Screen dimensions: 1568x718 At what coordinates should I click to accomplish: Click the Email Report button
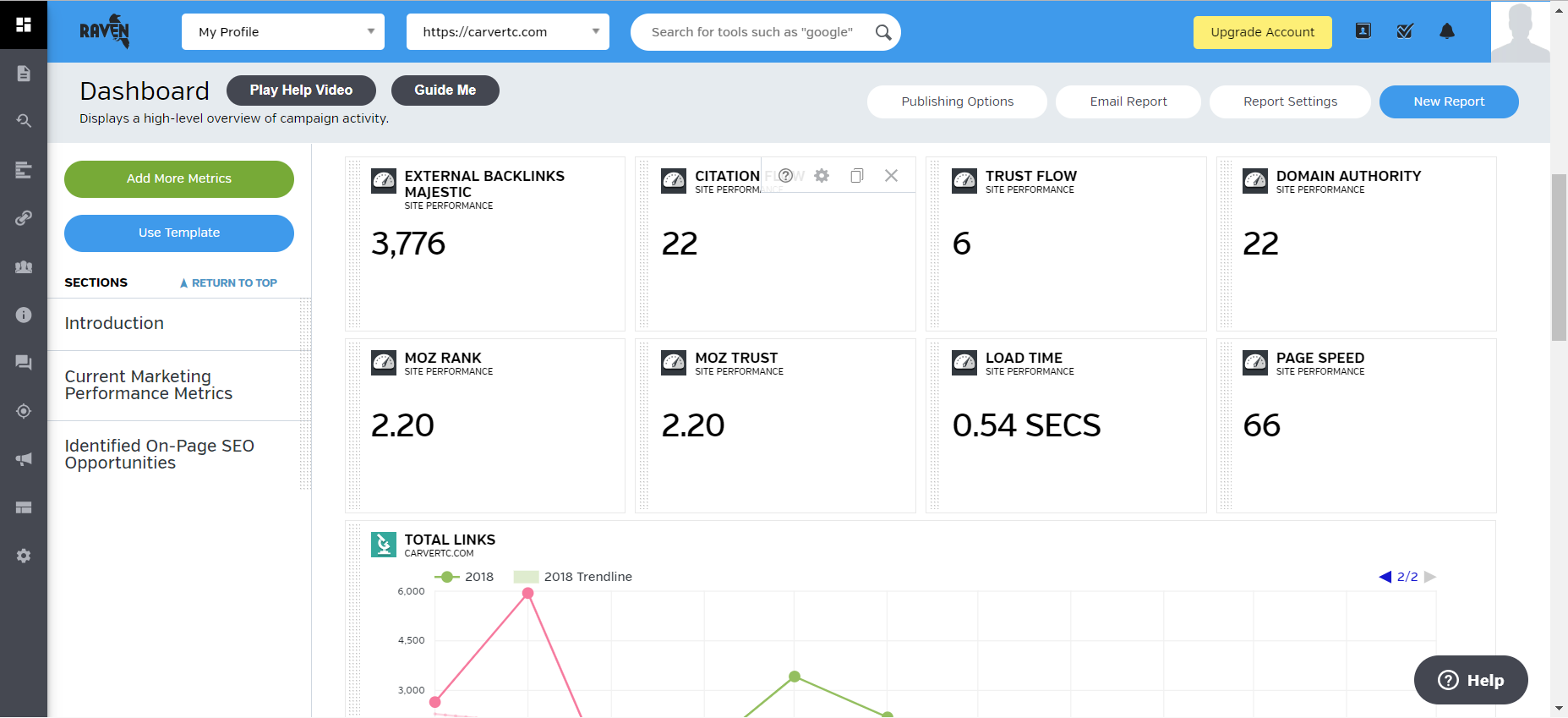coord(1128,101)
